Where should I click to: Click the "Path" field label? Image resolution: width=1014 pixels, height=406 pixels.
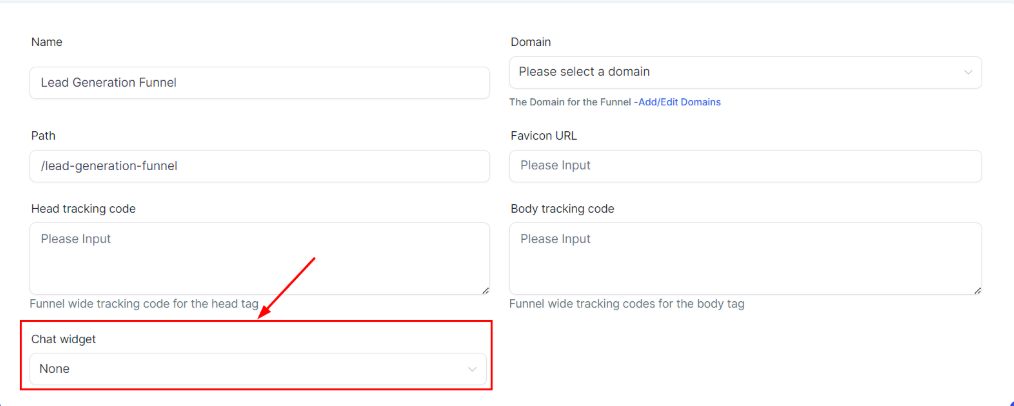point(44,135)
